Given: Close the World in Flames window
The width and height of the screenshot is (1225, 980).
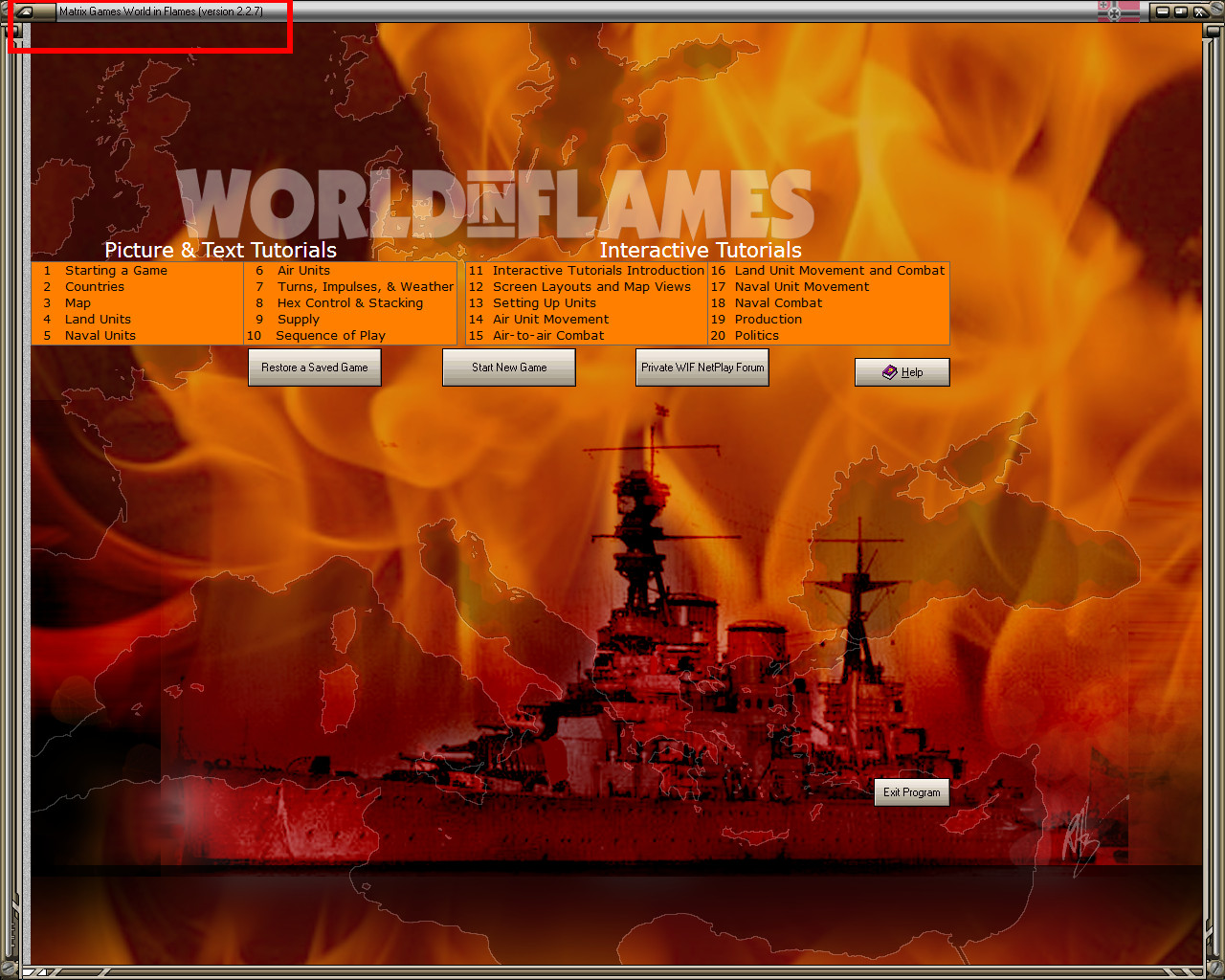Looking at the screenshot, I should click(x=1200, y=11).
